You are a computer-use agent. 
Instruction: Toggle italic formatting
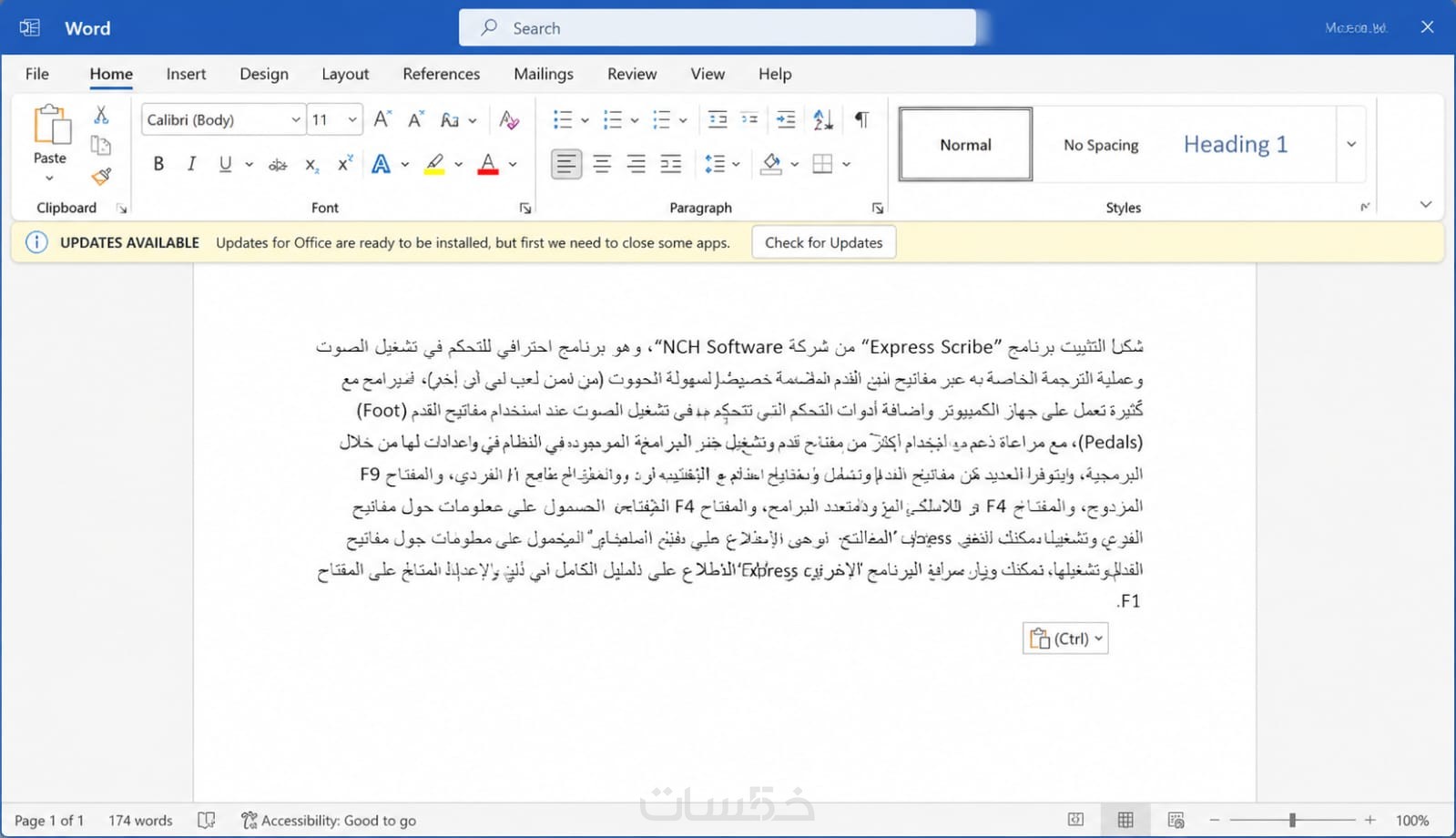pyautogui.click(x=191, y=164)
